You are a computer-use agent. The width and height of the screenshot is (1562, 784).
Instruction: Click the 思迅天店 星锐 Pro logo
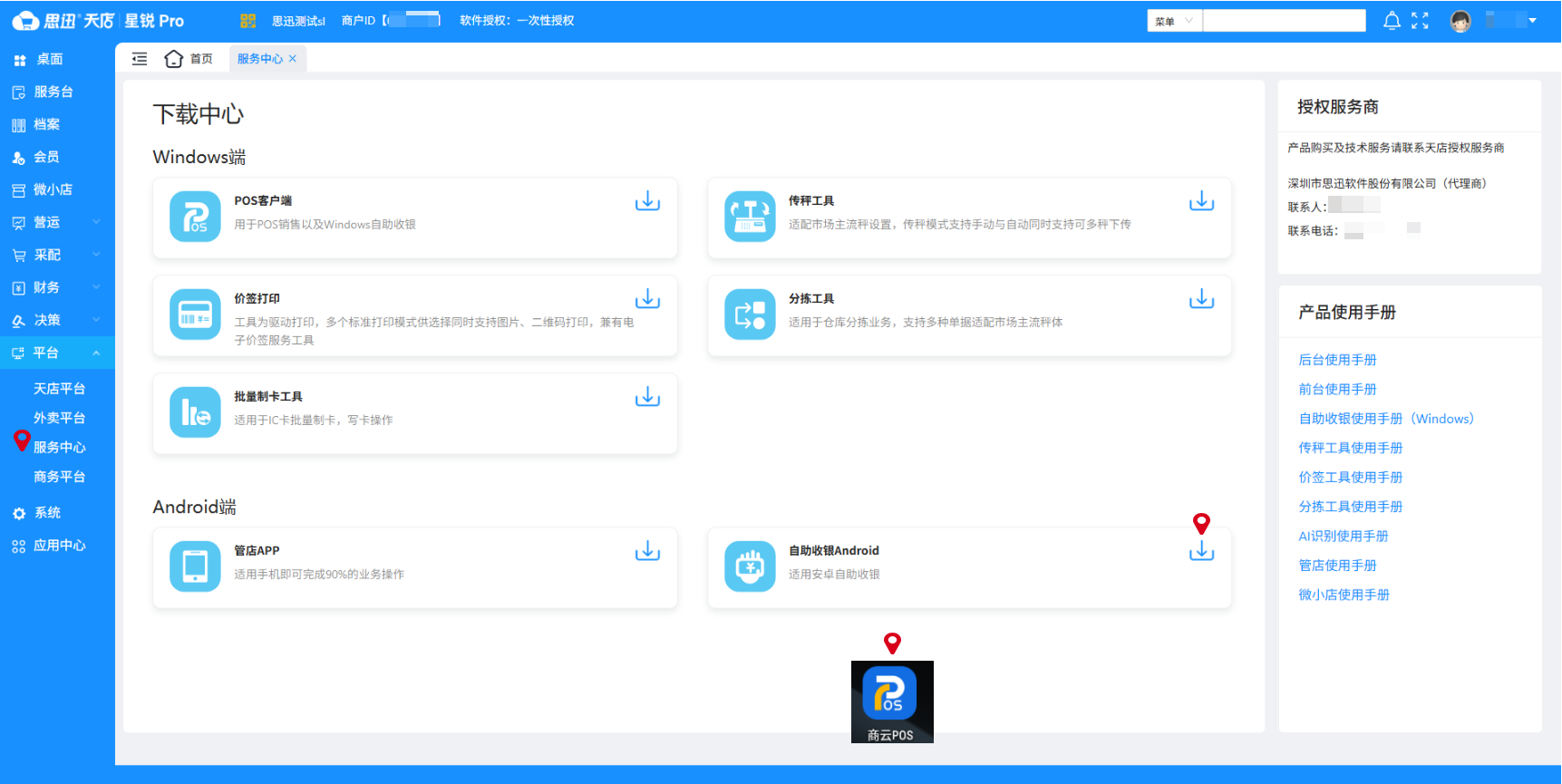[x=98, y=21]
